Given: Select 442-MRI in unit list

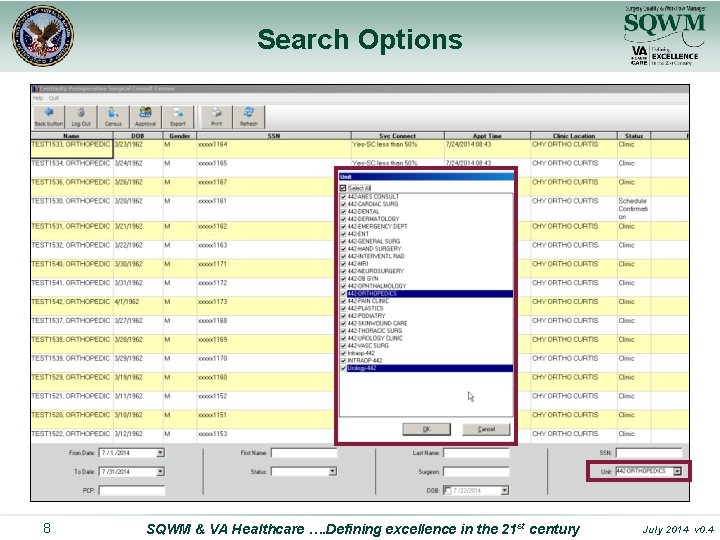Looking at the screenshot, I should [358, 264].
